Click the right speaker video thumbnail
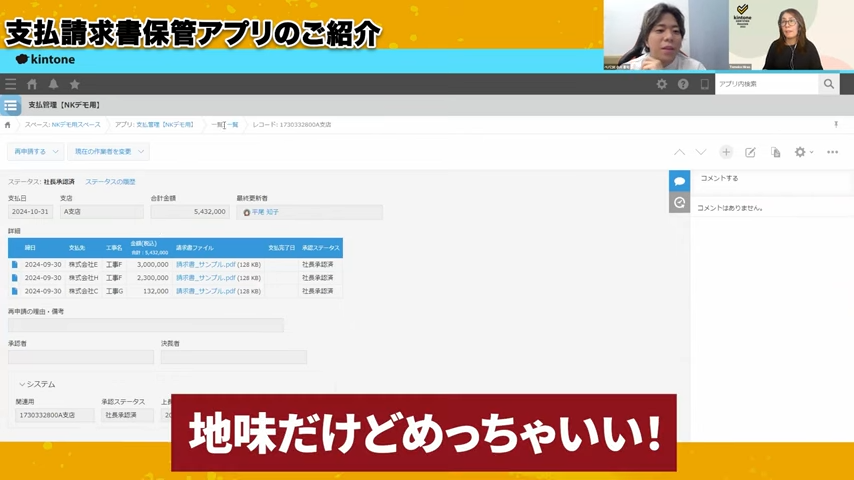Viewport: 854px width, 480px height. (791, 35)
